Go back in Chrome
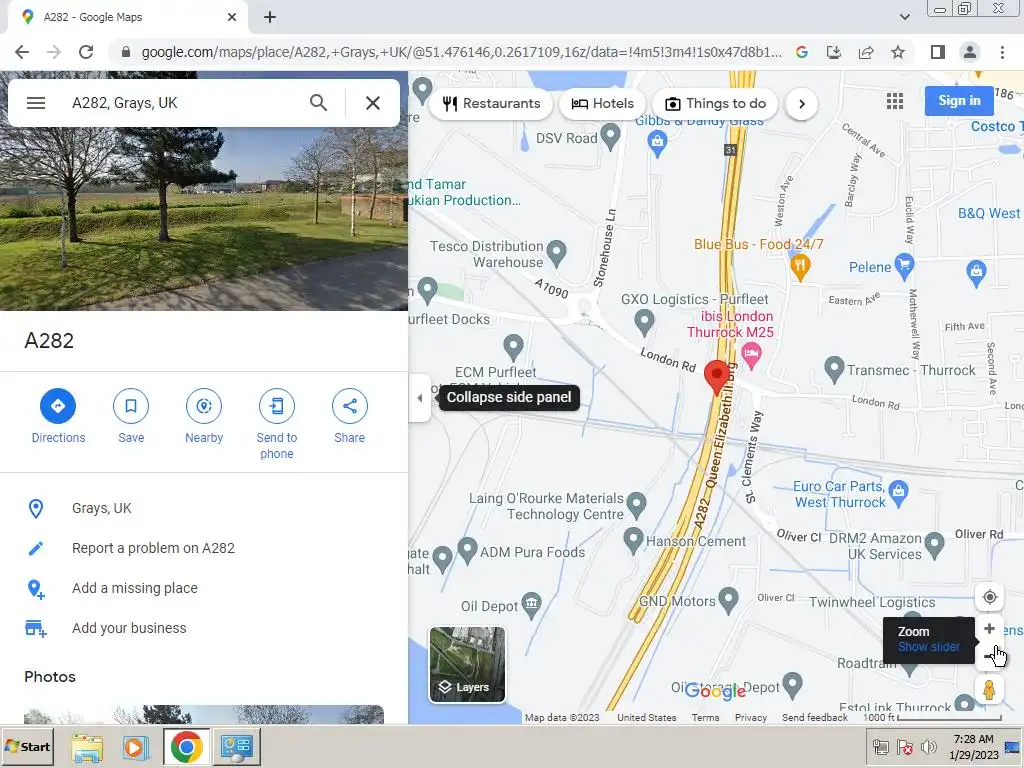 click(22, 52)
